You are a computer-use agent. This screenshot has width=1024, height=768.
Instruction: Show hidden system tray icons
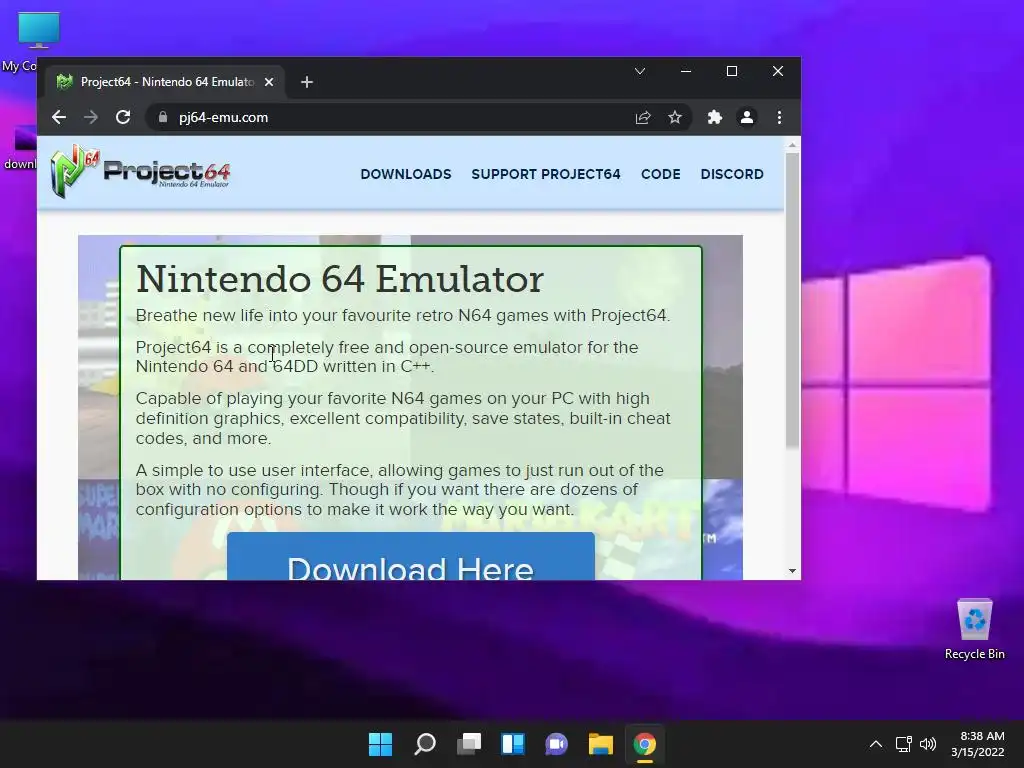click(x=876, y=744)
